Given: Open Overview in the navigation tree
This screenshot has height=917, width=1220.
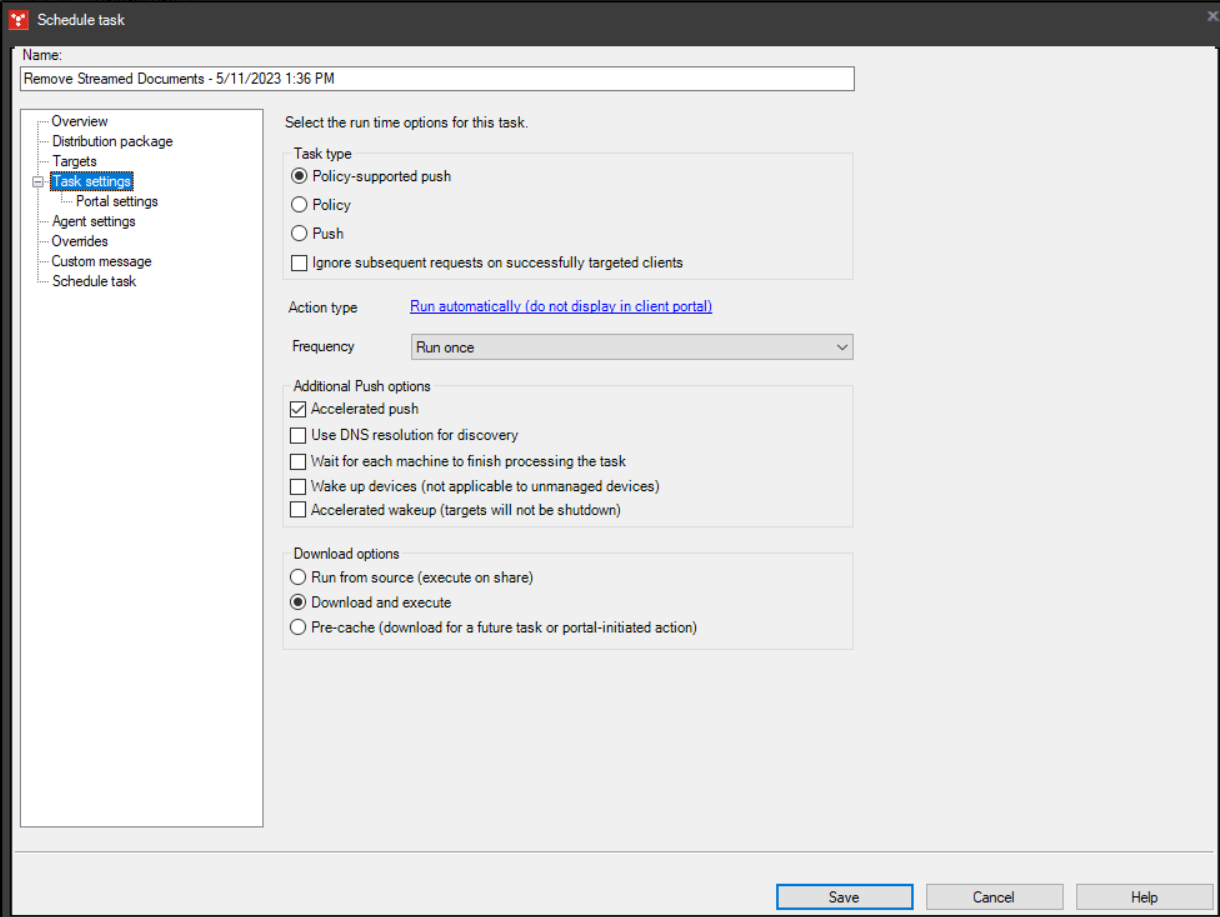Looking at the screenshot, I should coord(80,121).
